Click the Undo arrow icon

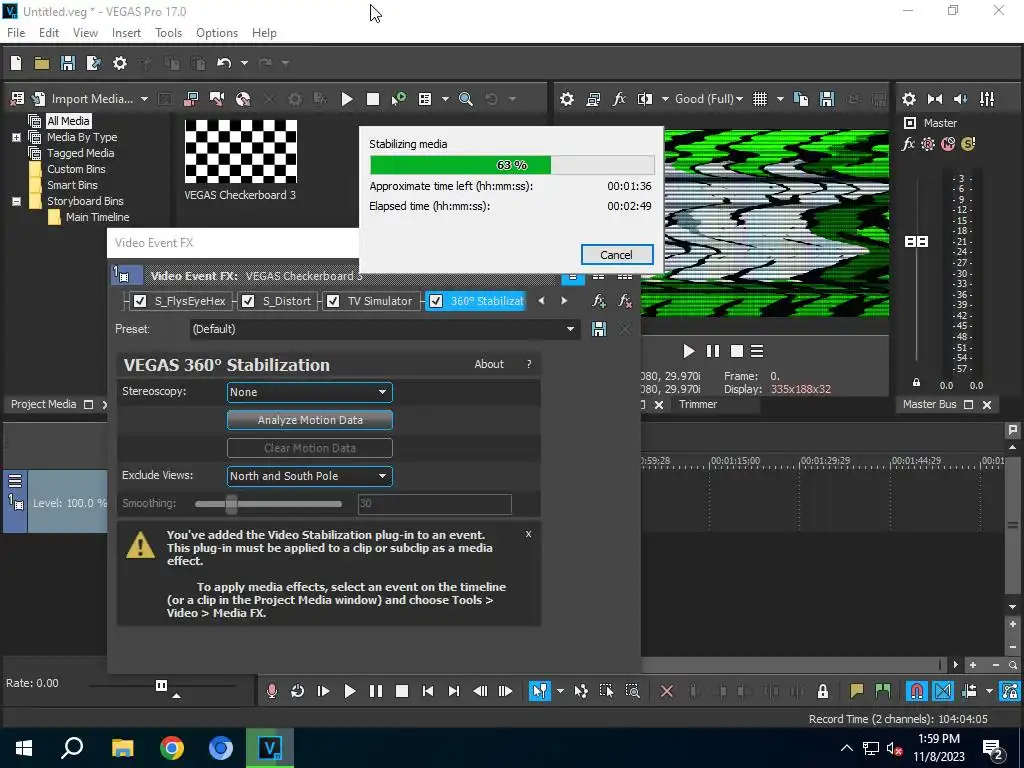(x=224, y=63)
